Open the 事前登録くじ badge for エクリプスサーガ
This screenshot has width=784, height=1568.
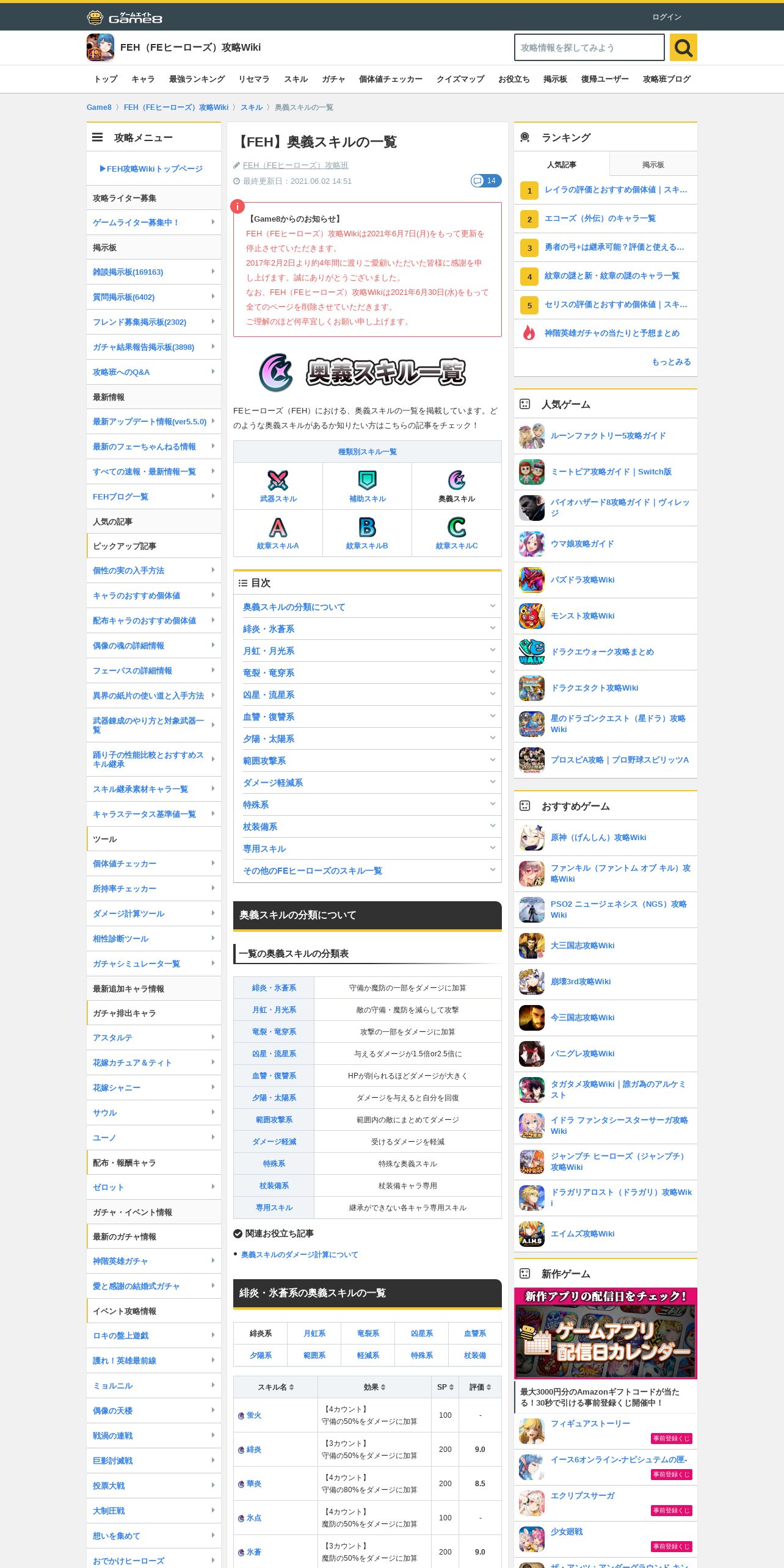pyautogui.click(x=671, y=1510)
